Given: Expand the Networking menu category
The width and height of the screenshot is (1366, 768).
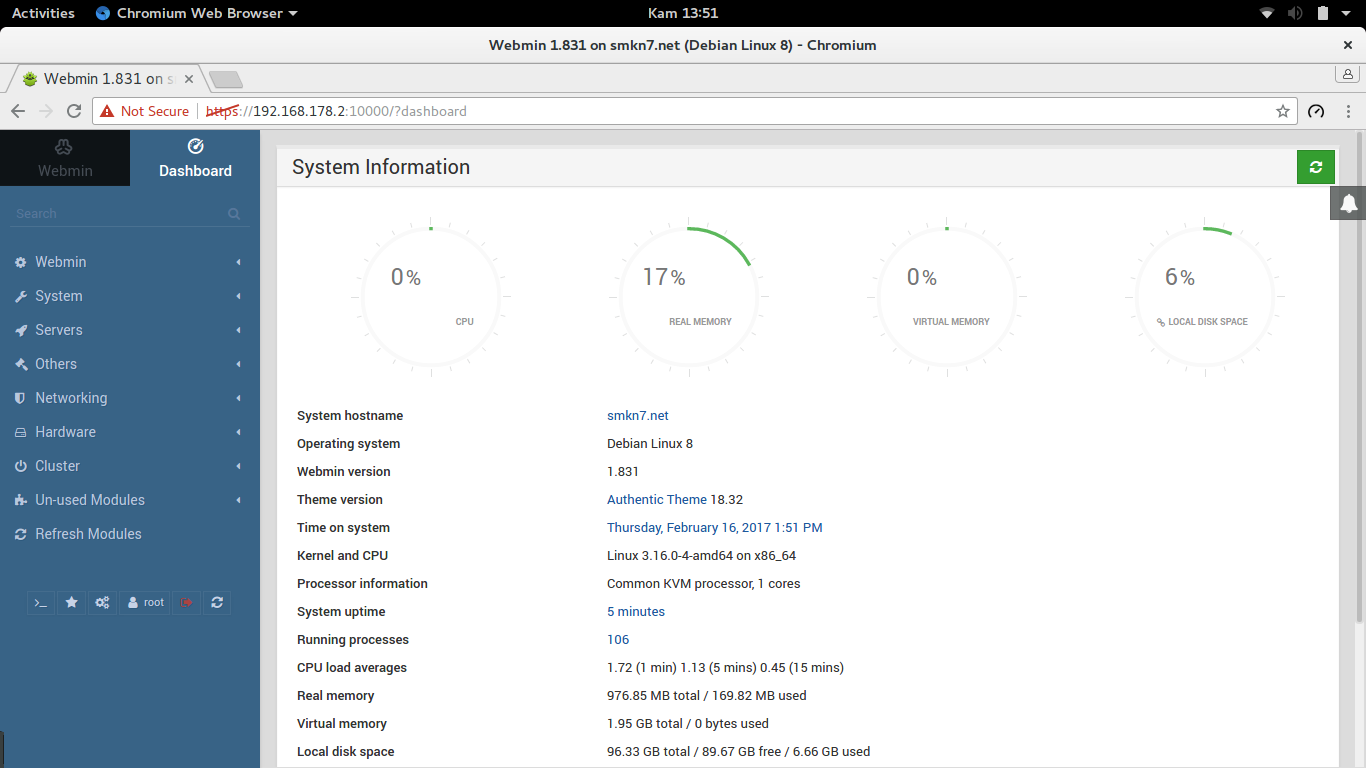Looking at the screenshot, I should click(130, 398).
